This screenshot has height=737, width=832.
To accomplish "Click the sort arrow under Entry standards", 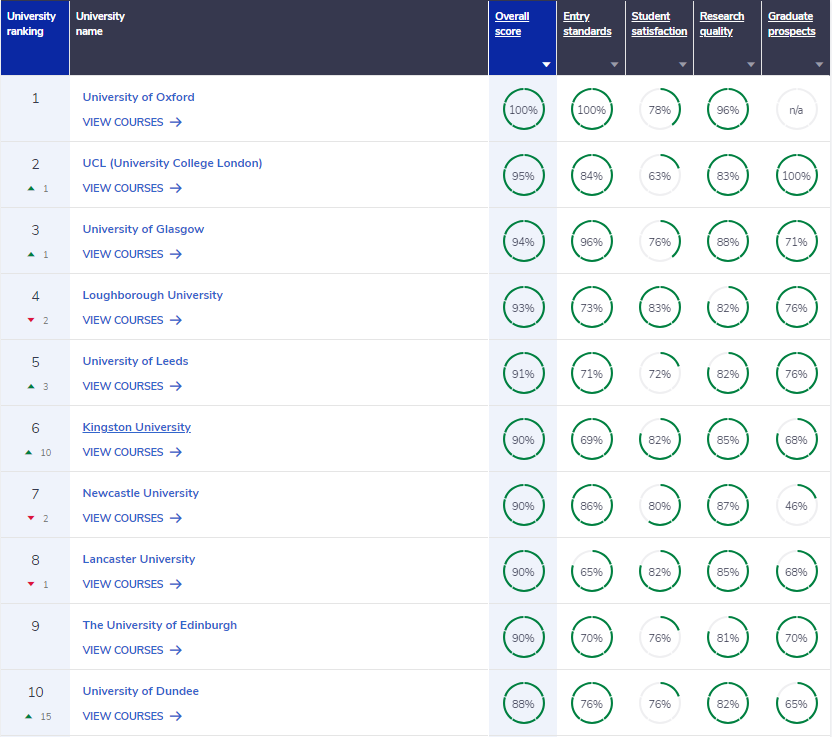I will coord(614,65).
